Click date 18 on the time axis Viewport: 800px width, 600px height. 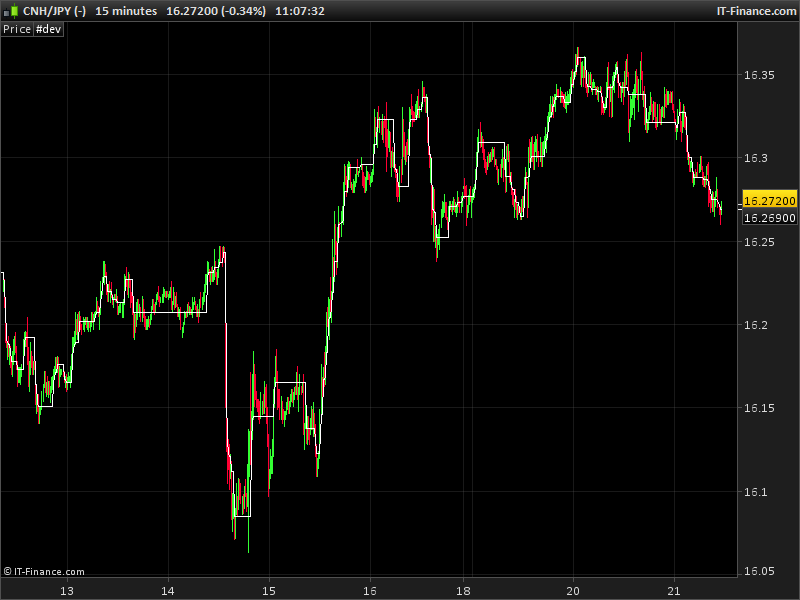tap(463, 591)
